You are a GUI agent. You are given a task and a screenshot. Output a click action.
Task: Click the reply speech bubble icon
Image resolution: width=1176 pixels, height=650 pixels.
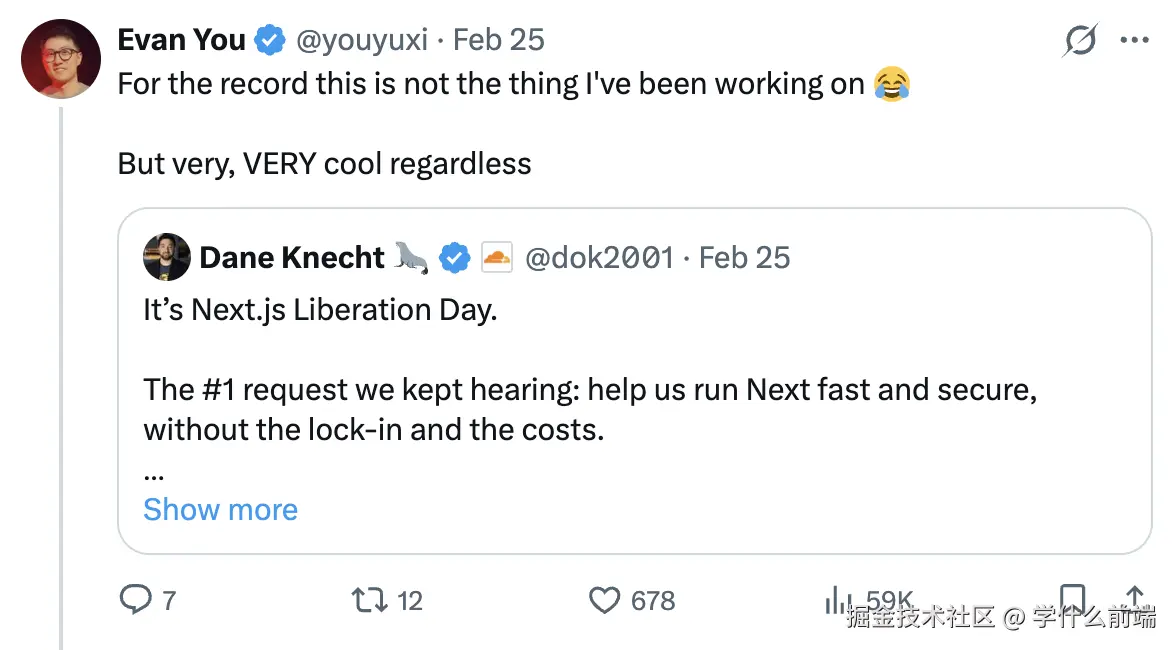[x=135, y=600]
